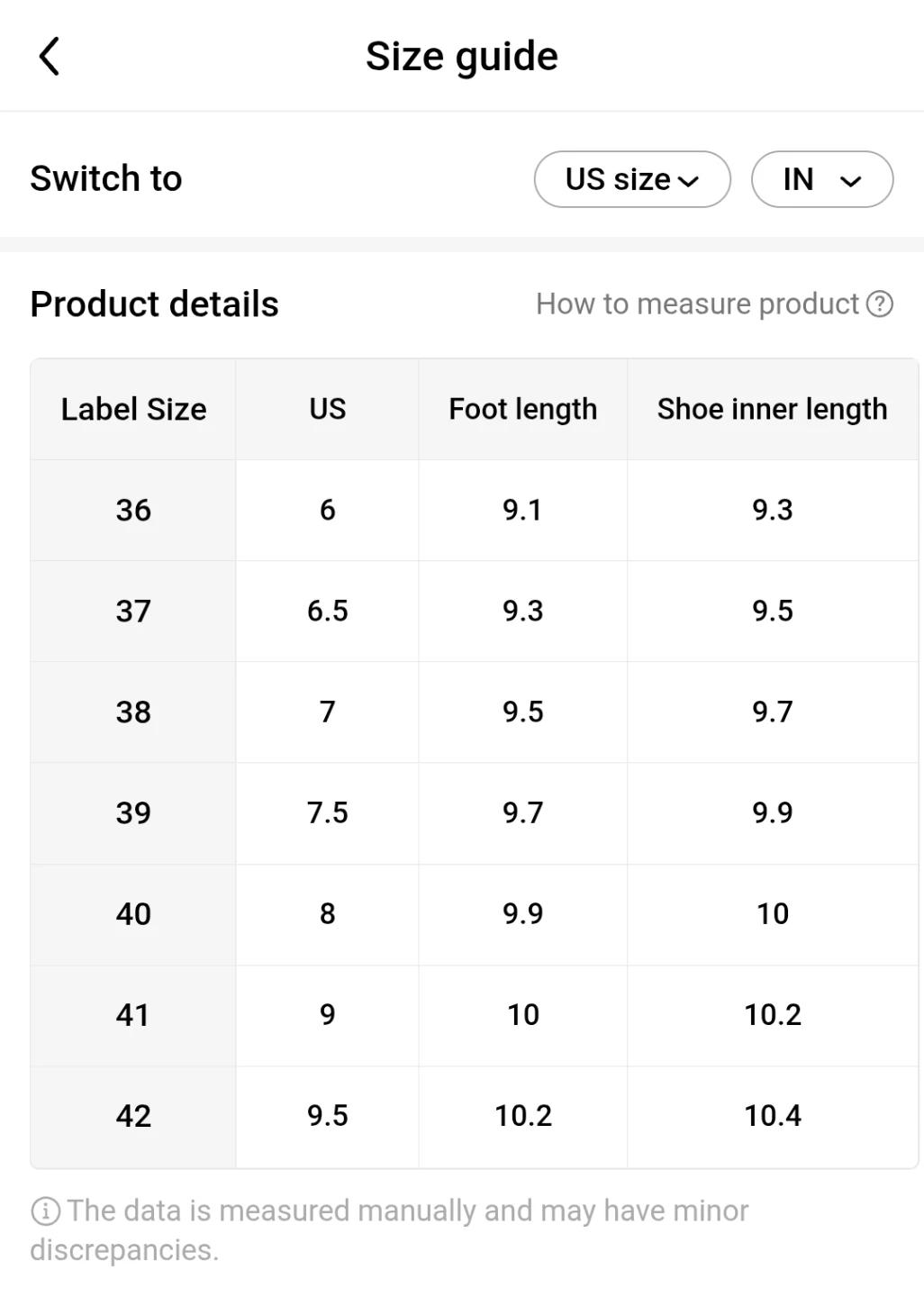Select the label size 37 row

pyautogui.click(x=133, y=612)
